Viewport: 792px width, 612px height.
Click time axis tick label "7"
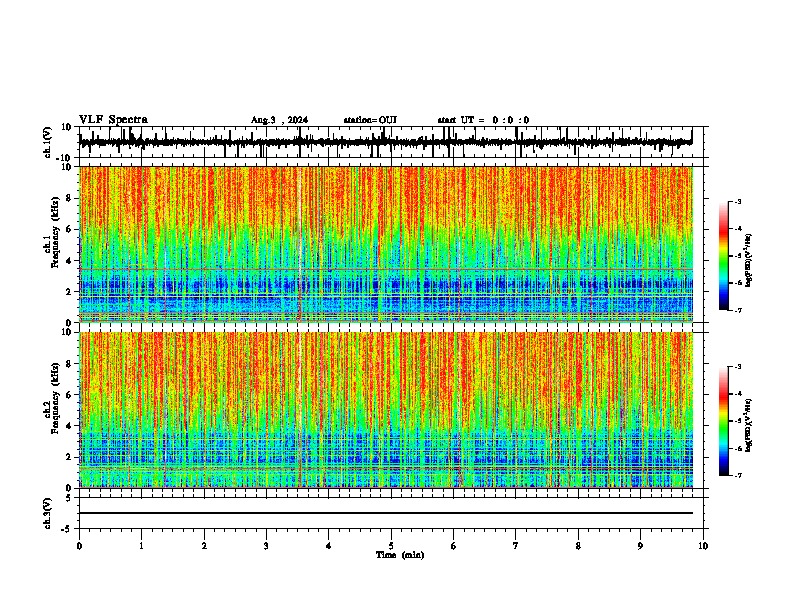[x=516, y=546]
